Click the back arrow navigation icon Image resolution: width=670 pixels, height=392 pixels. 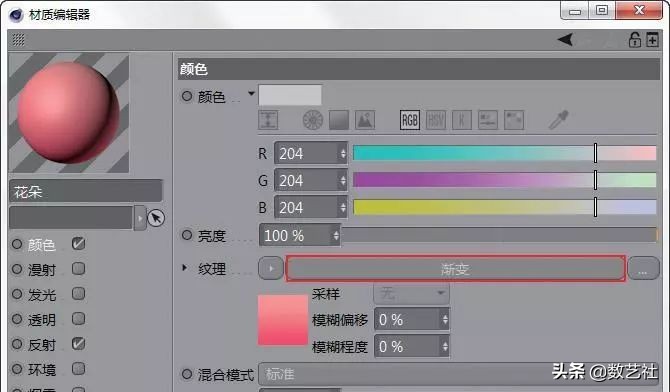pos(565,40)
